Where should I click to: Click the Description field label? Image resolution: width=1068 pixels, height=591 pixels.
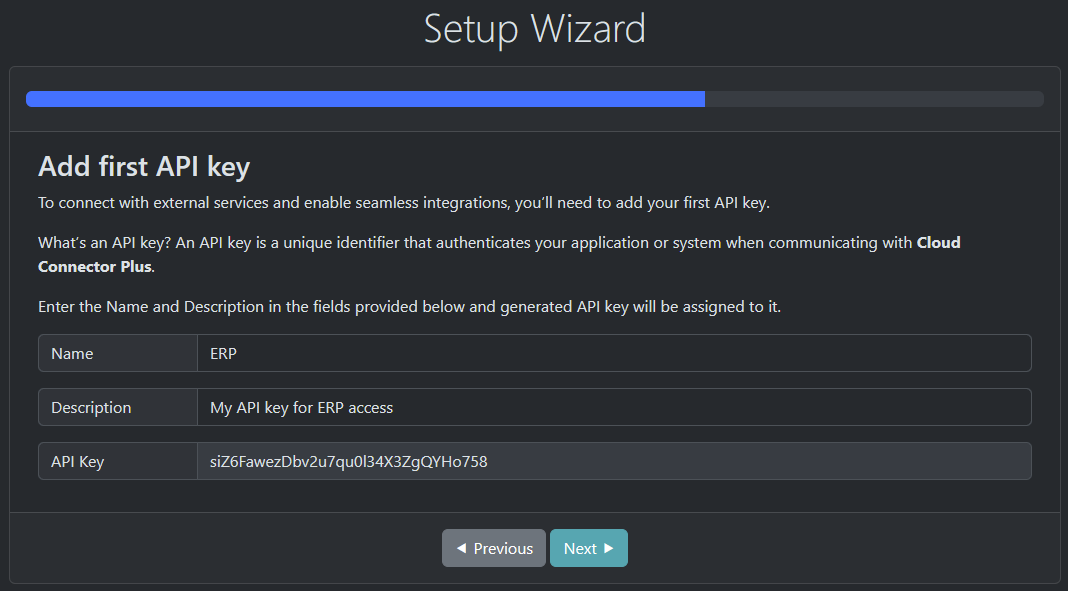[91, 407]
